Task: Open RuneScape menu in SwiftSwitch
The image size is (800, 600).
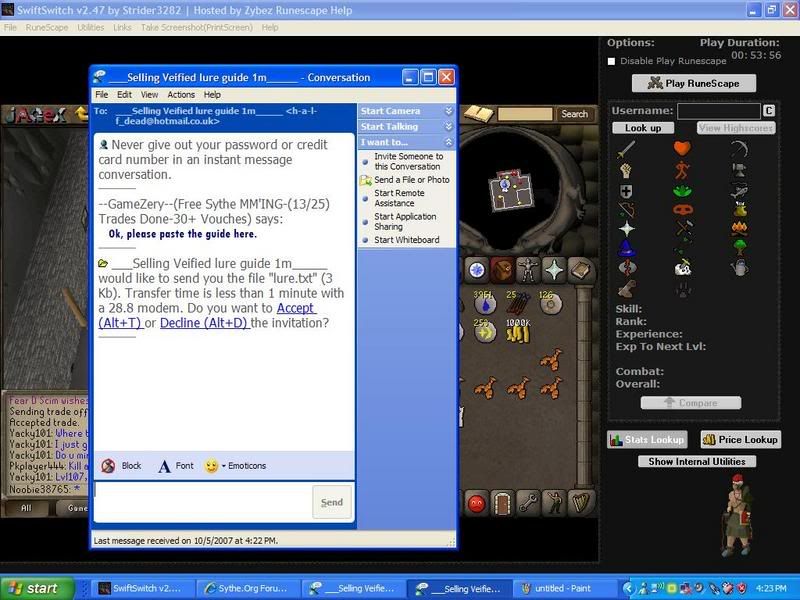Action: (x=47, y=28)
